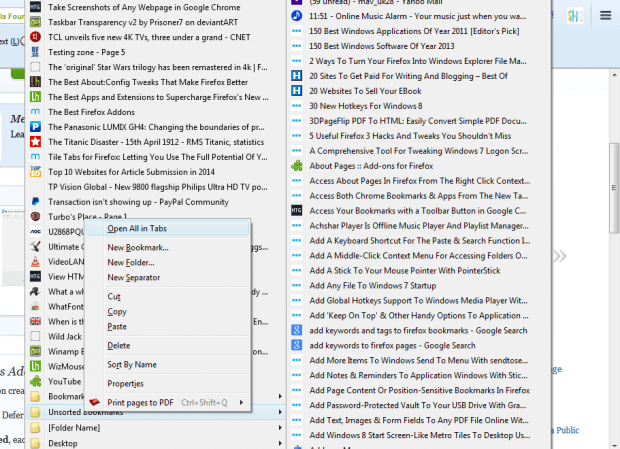
Task: Open 5 Useful Firefox 3 Hacks And Tweaks
Action: (x=410, y=136)
